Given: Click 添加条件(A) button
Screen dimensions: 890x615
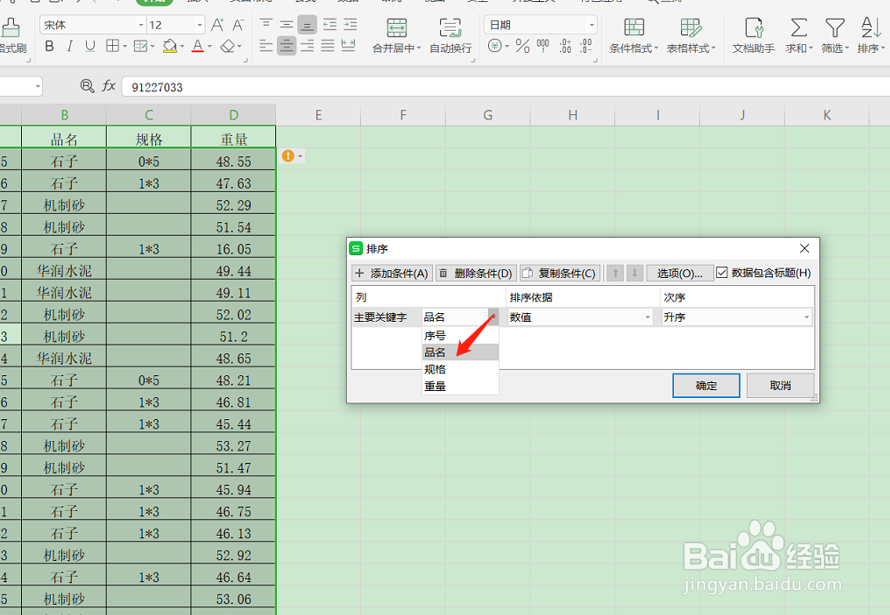Looking at the screenshot, I should tap(392, 273).
